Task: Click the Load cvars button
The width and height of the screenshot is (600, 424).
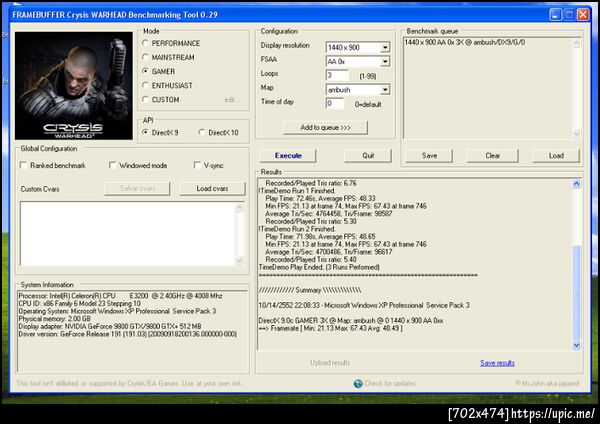Action: click(212, 189)
